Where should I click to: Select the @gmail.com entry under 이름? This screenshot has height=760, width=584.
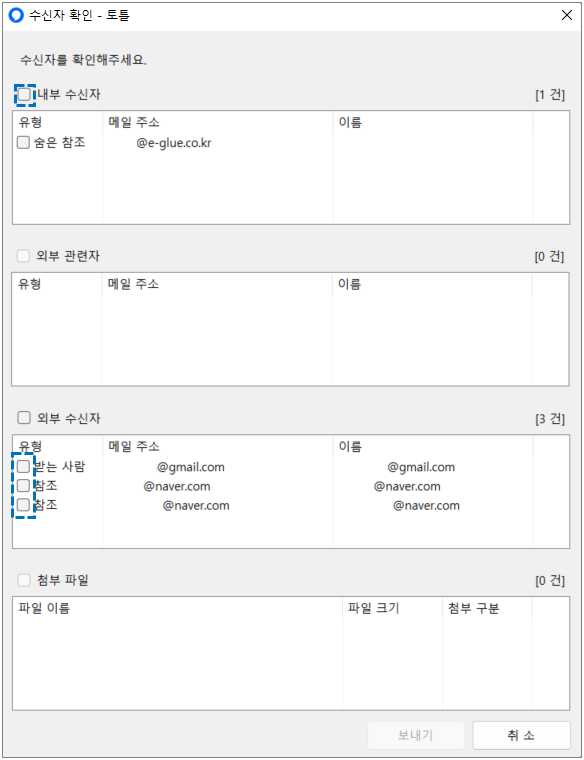point(421,467)
